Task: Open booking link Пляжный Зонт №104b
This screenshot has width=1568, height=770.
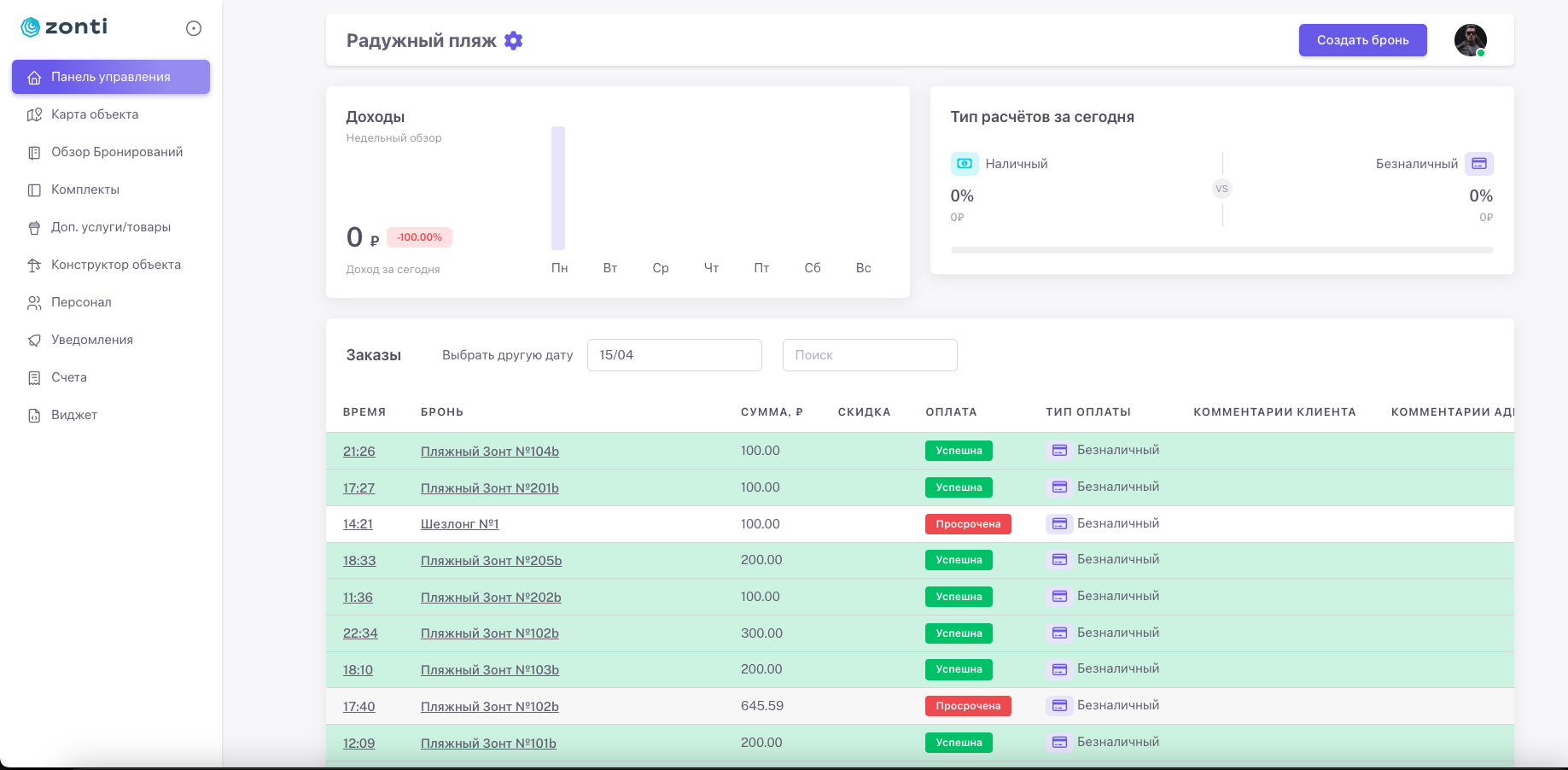Action: [489, 452]
